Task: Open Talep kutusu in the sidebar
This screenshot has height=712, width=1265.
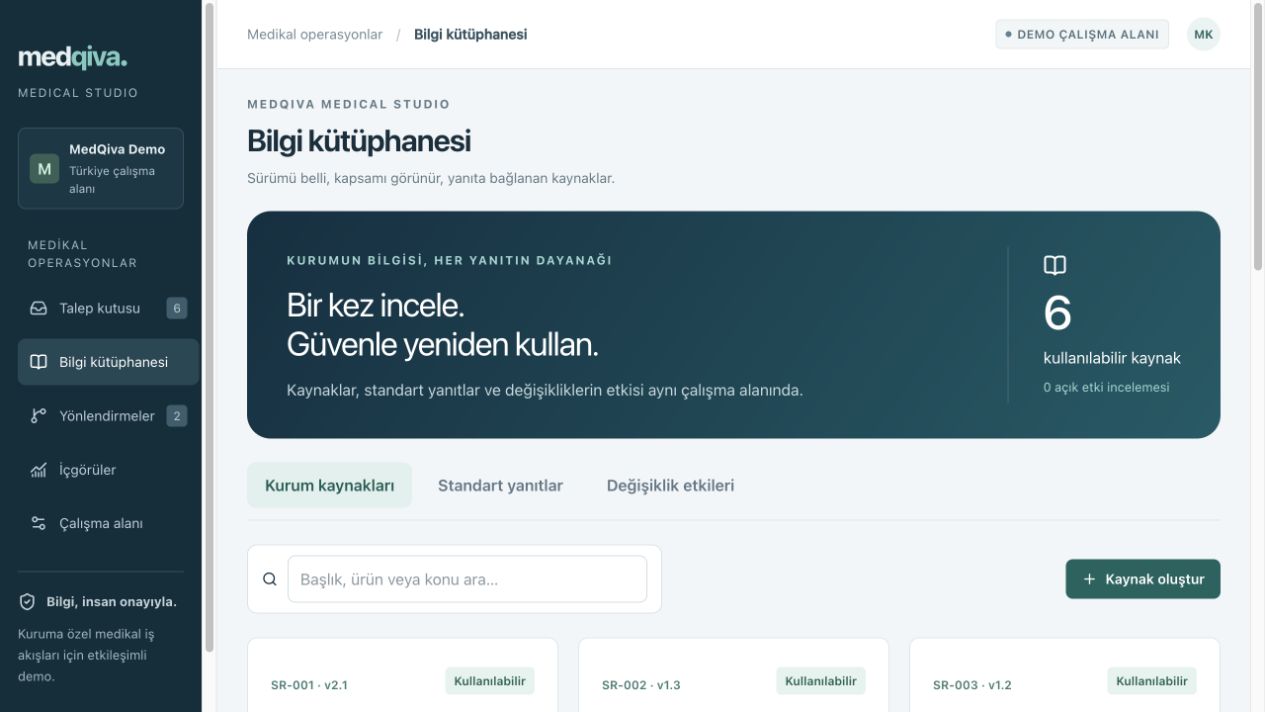Action: click(x=108, y=308)
